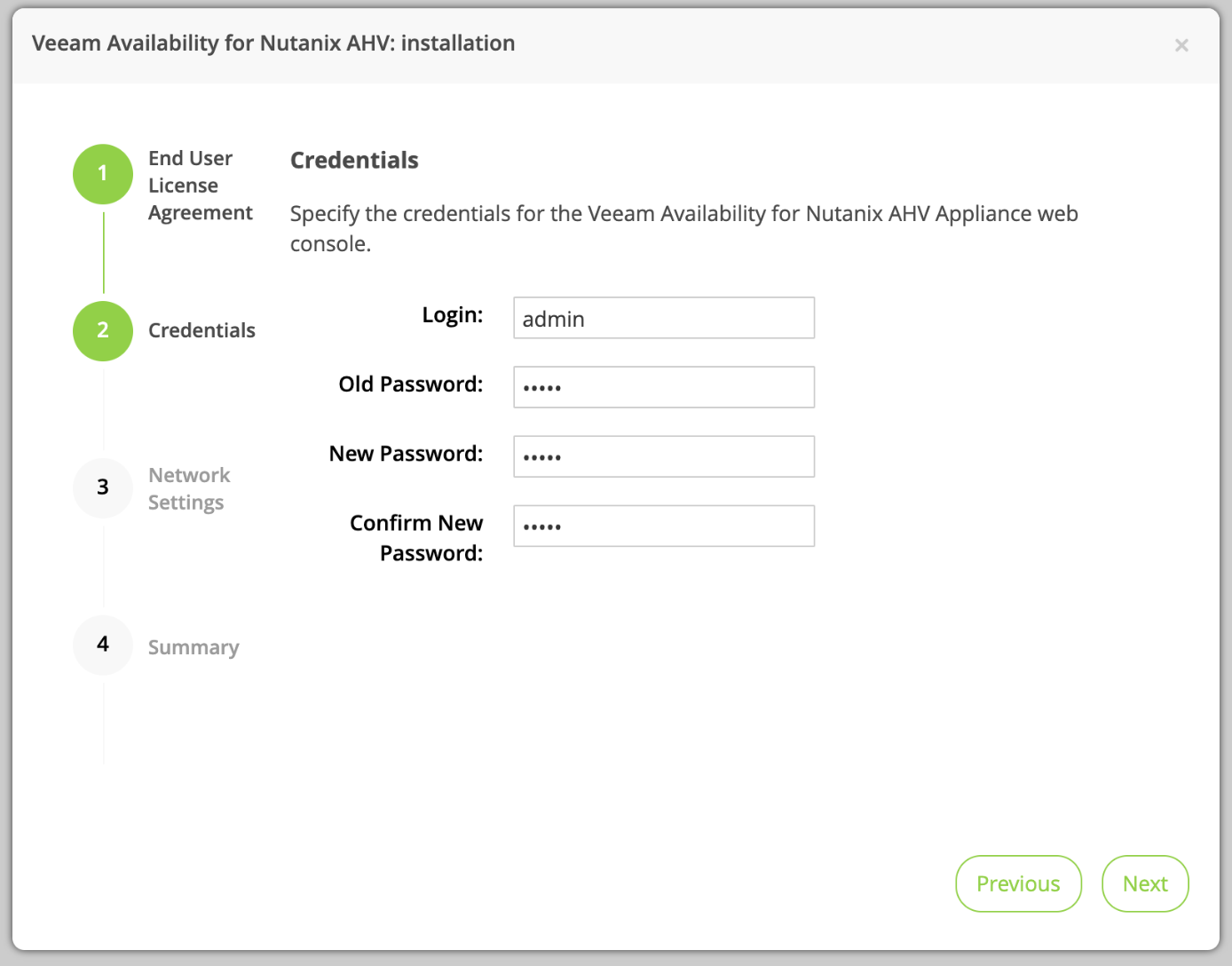Open Credentials step label in sidebar
This screenshot has height=966, width=1232.
[201, 330]
